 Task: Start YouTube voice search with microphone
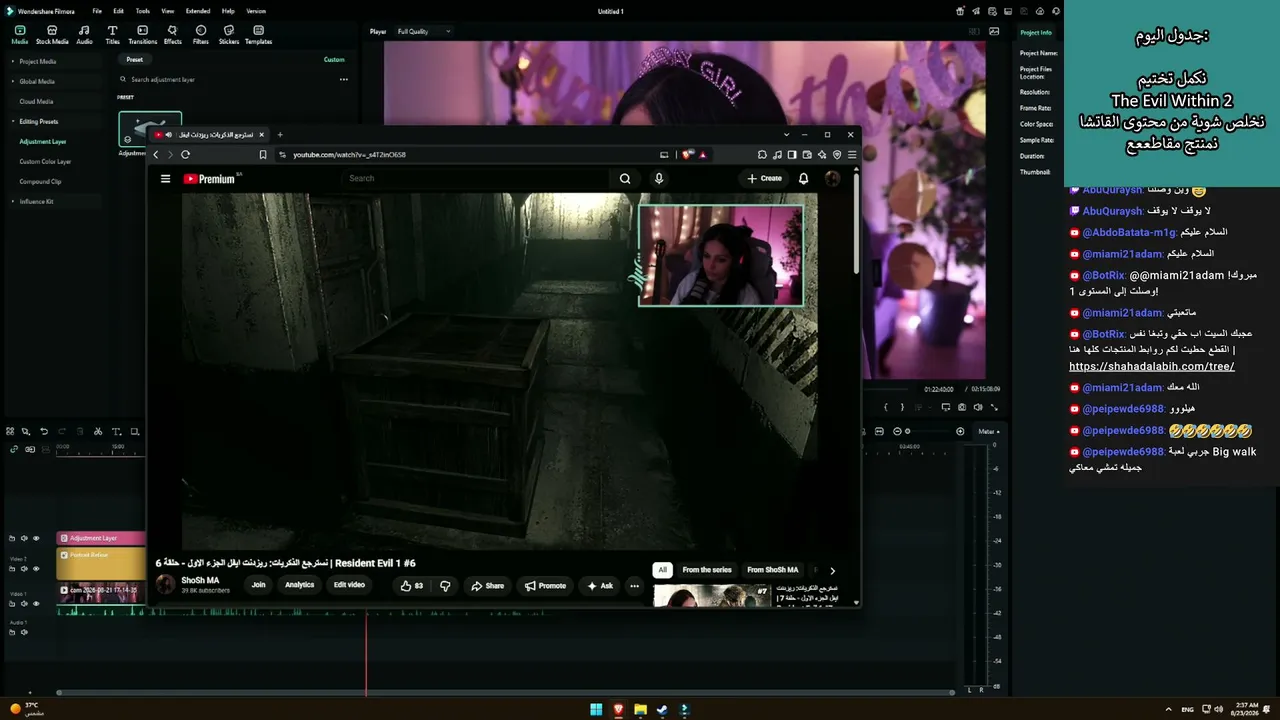(658, 179)
